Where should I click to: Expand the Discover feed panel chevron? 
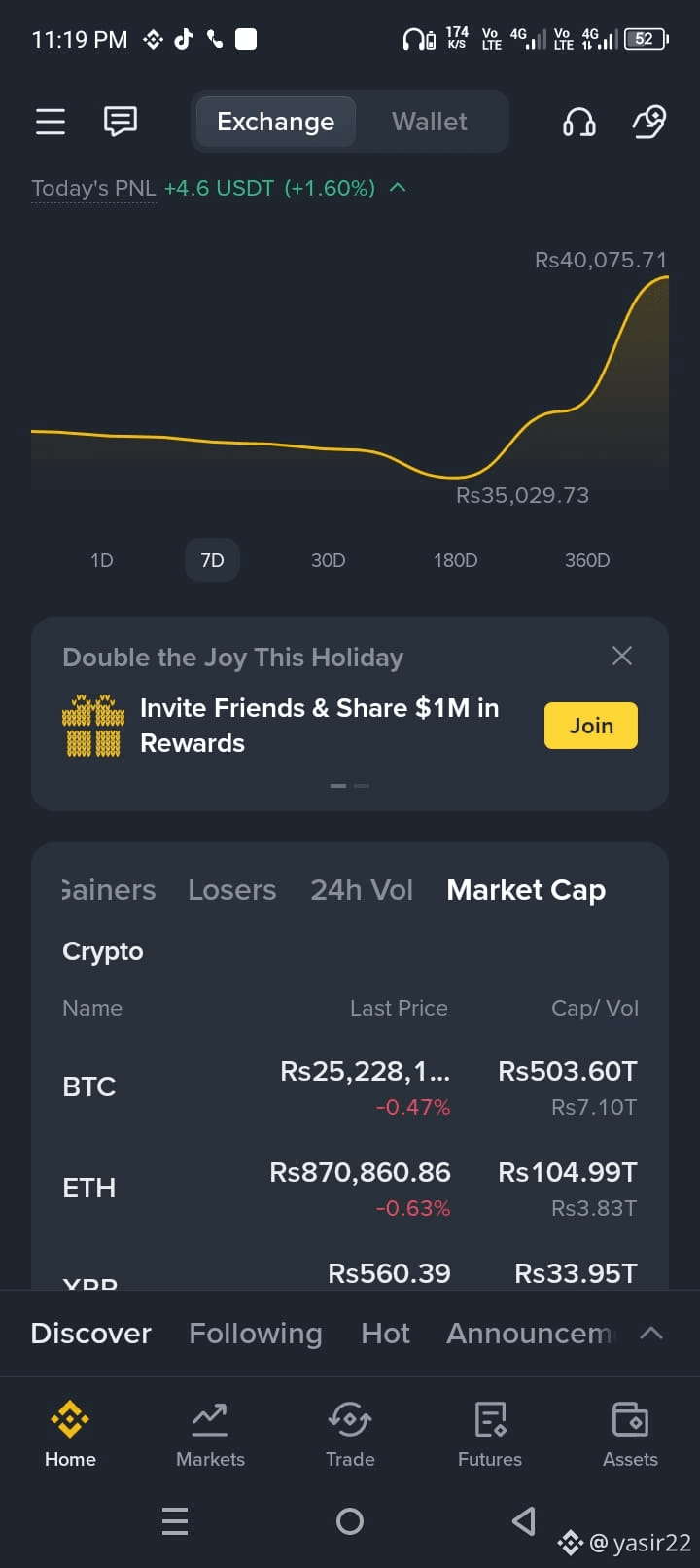point(651,1333)
